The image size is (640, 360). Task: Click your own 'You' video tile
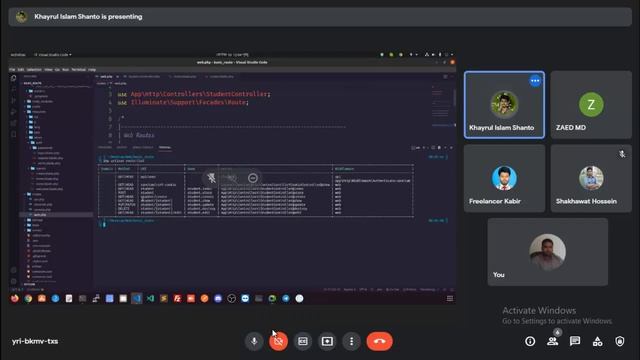pyautogui.click(x=548, y=252)
